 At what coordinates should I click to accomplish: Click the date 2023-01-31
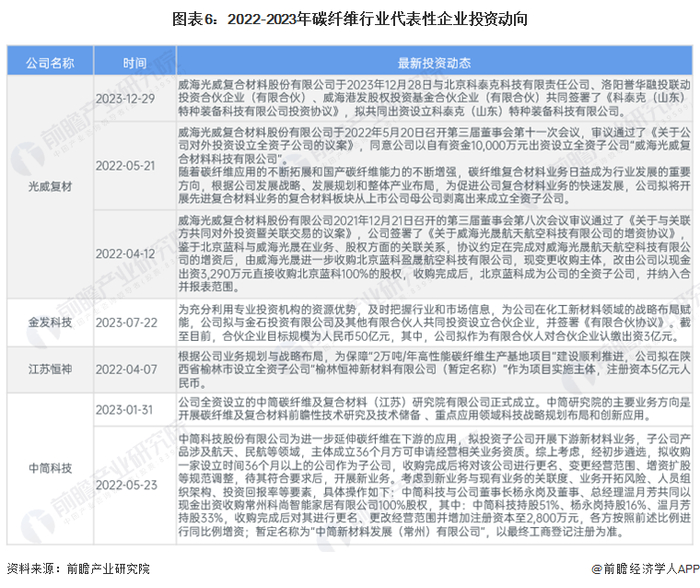pyautogui.click(x=124, y=409)
